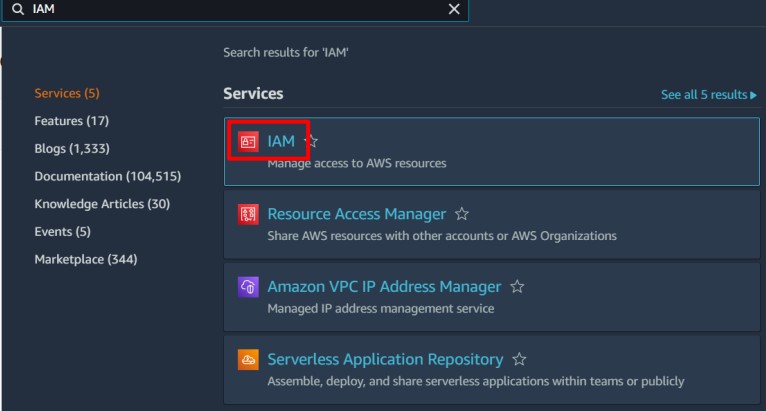The image size is (766, 411).
Task: Open See all 5 results
Action: point(709,94)
